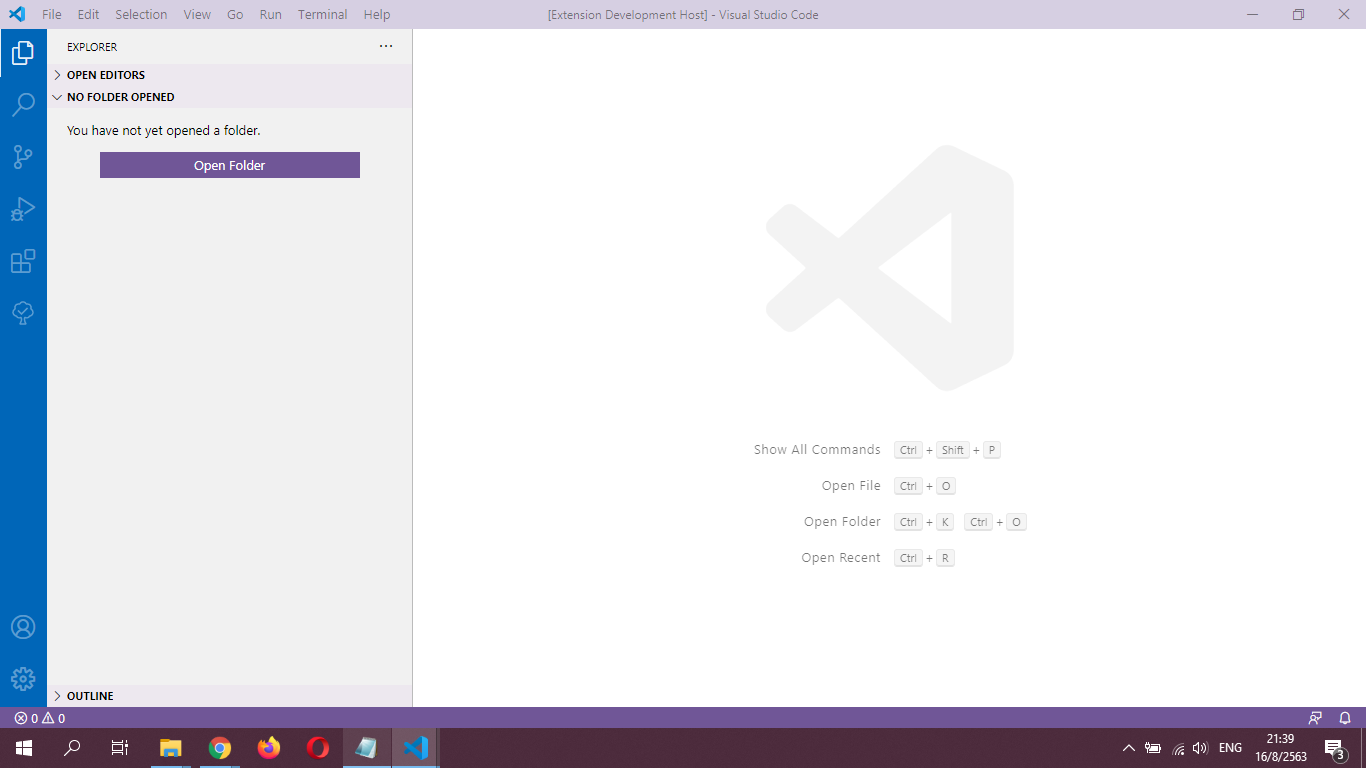Open the Selection menu

click(141, 14)
